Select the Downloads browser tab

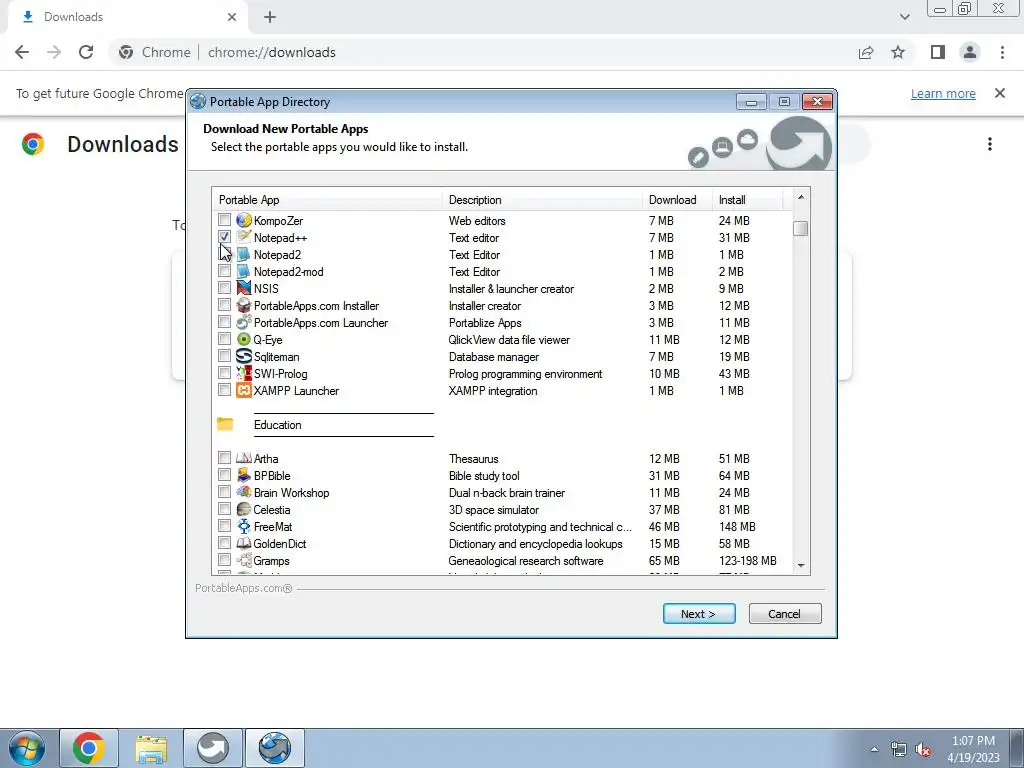129,17
